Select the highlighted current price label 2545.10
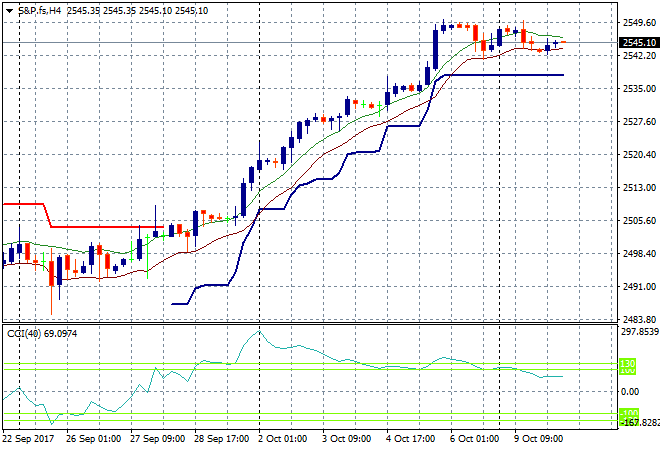Screen dimensions: 660x450 (638, 43)
